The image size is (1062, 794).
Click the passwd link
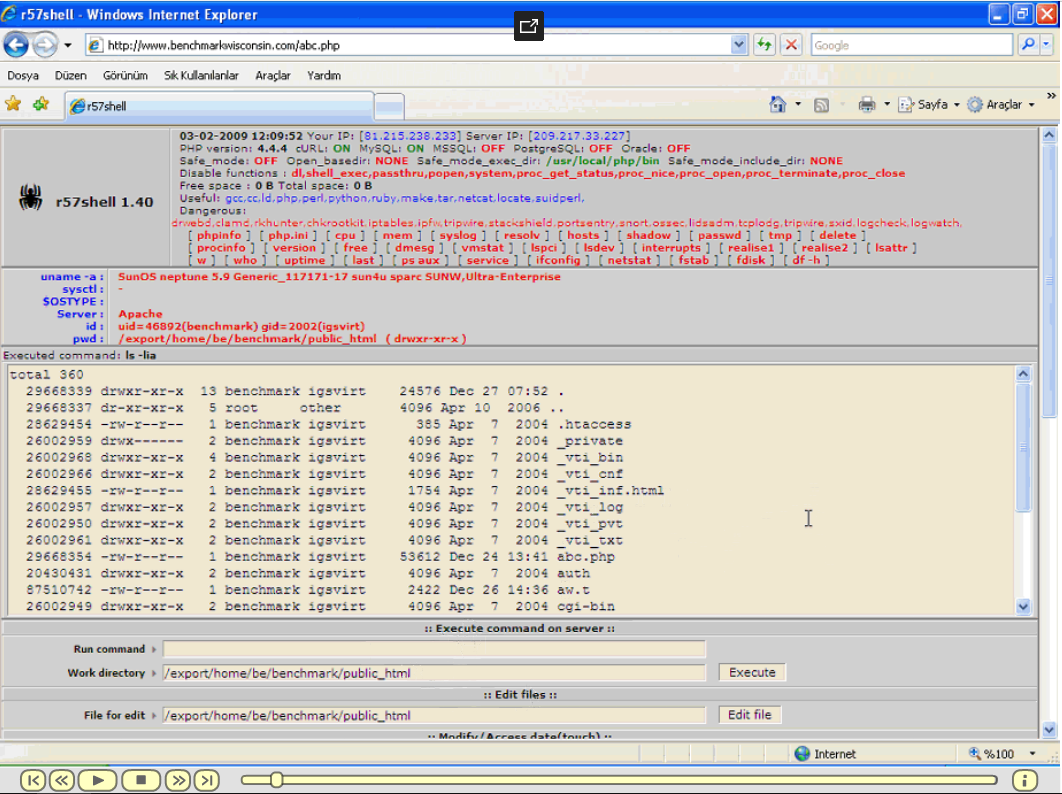(719, 236)
